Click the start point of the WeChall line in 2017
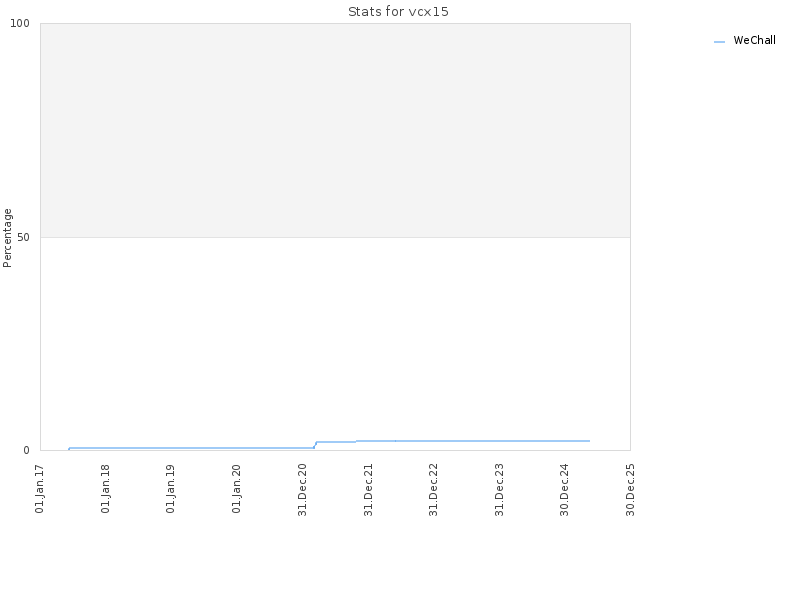 pyautogui.click(x=69, y=449)
